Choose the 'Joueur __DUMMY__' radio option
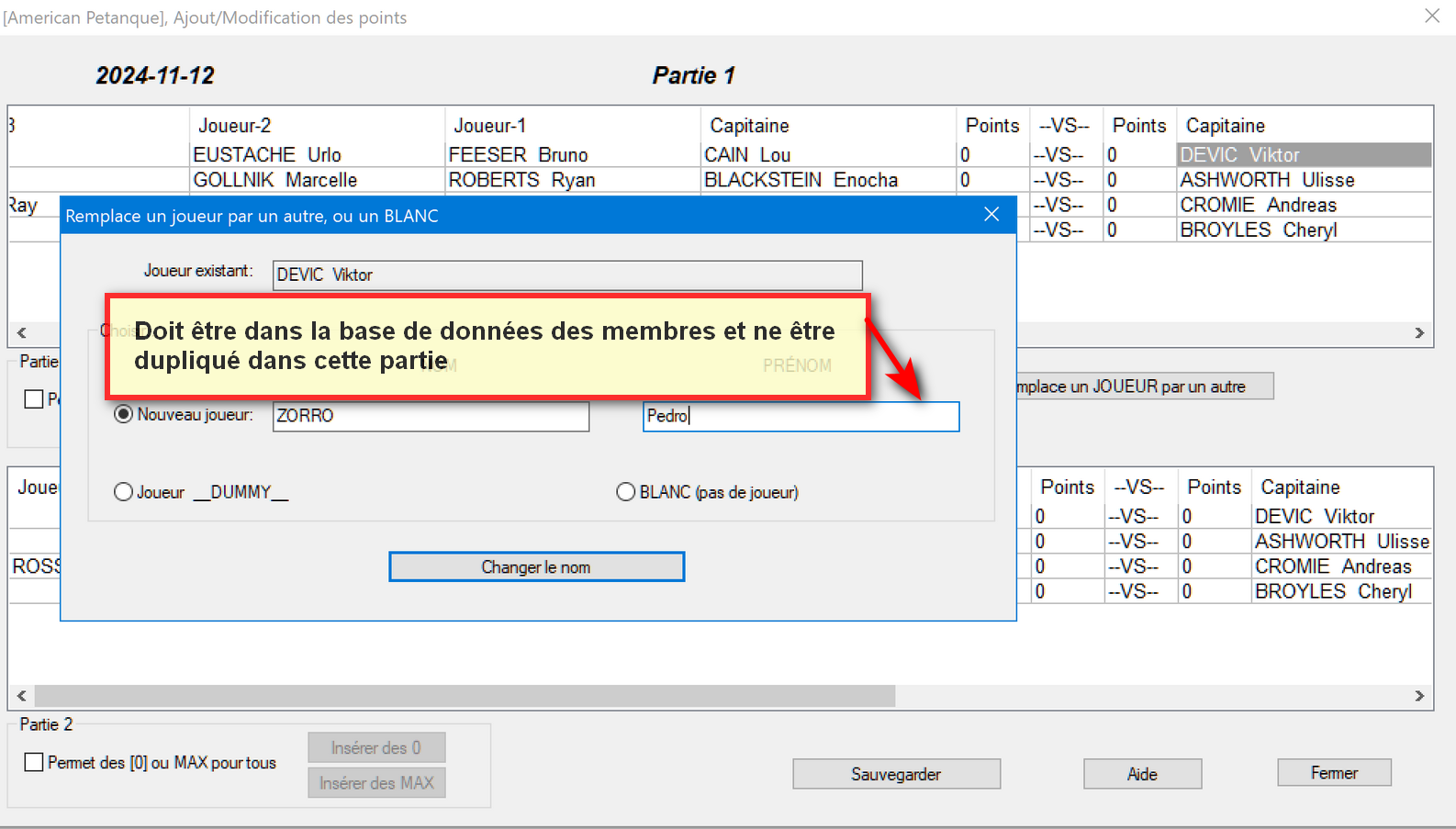Viewport: 1456px width, 829px height. (x=124, y=492)
